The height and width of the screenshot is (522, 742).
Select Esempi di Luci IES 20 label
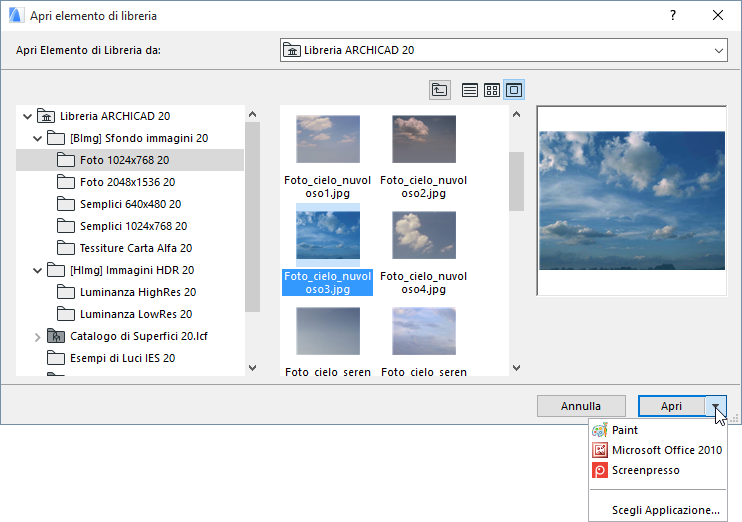123,358
